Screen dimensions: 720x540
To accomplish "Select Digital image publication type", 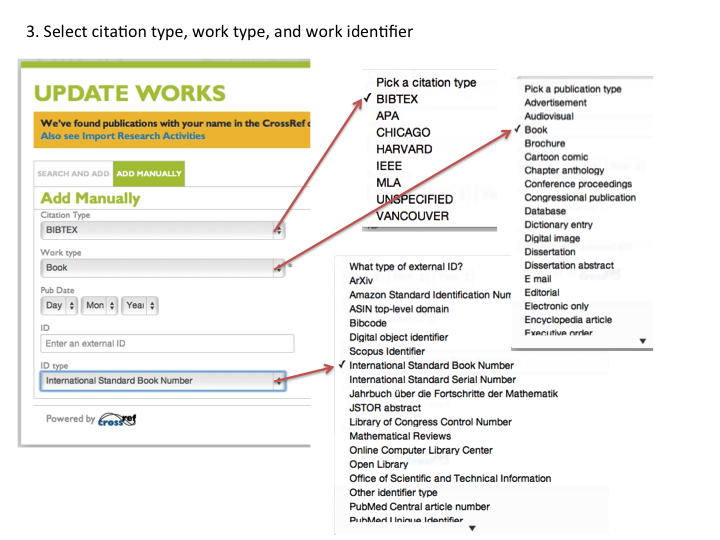I will [552, 238].
